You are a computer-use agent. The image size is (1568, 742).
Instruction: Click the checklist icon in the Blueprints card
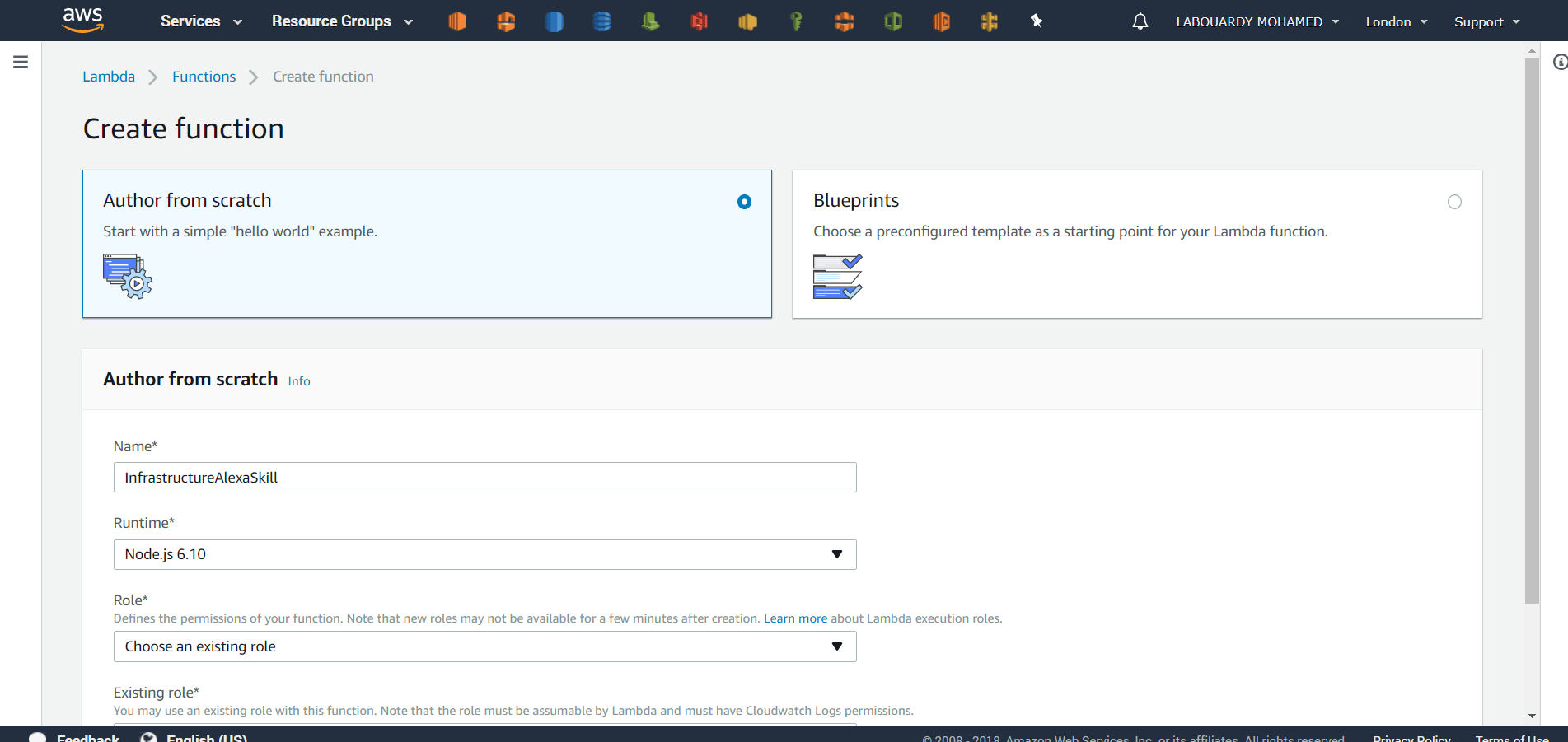click(x=838, y=277)
